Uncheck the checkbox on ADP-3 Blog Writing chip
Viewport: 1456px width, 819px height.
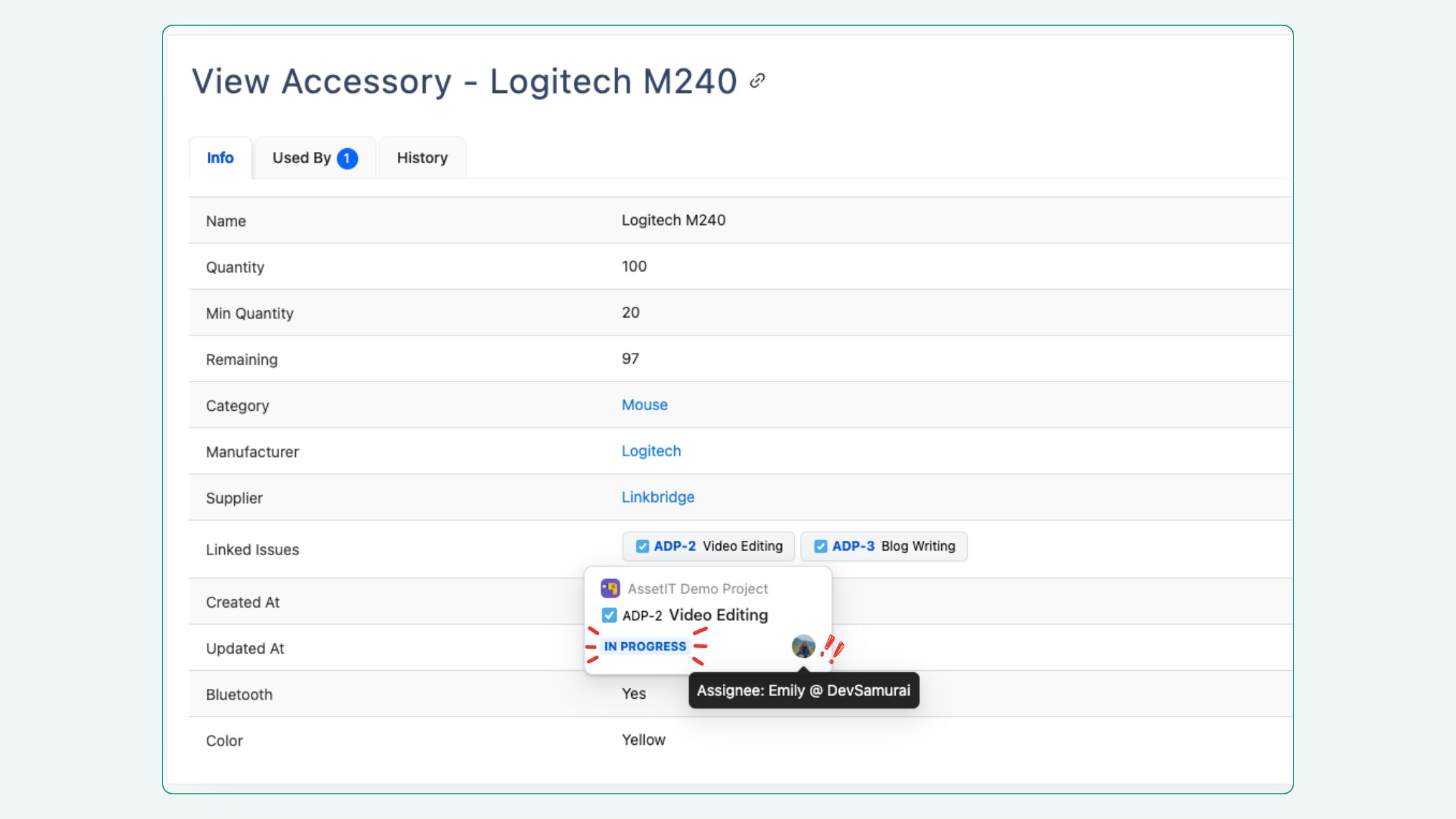tap(820, 546)
